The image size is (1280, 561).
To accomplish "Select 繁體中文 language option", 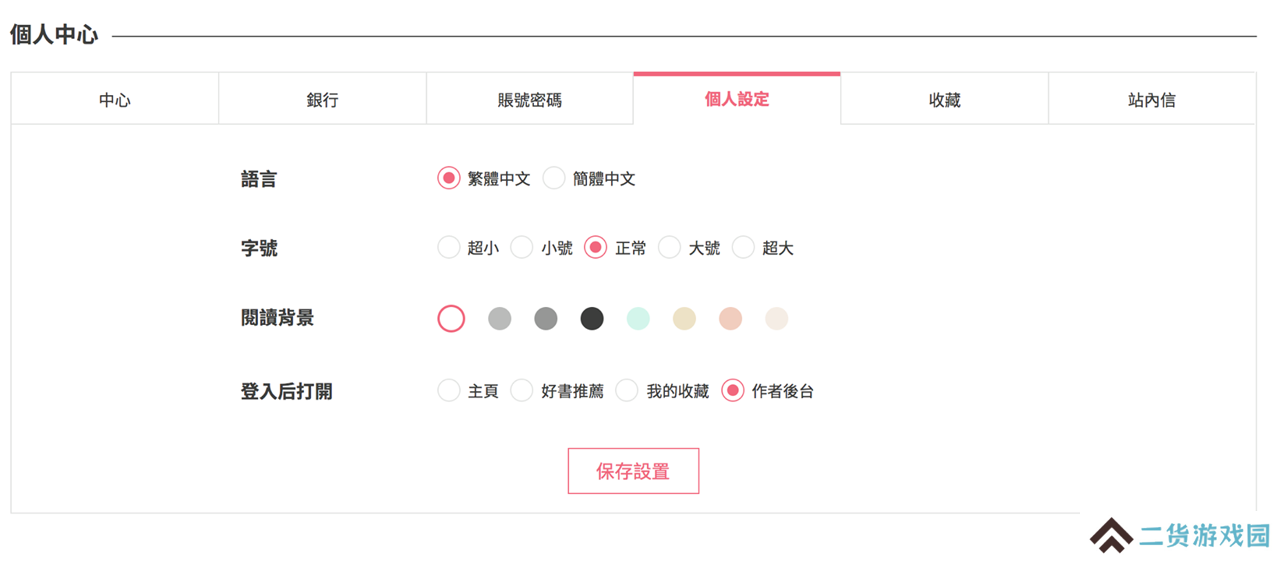I will click(449, 179).
